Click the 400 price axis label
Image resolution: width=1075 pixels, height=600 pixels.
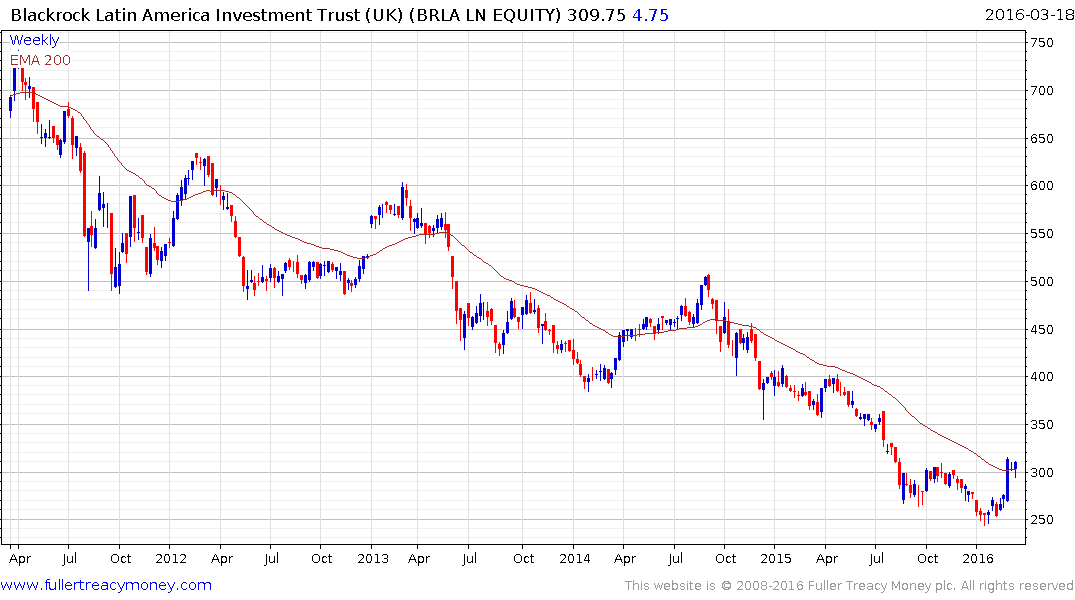[x=1041, y=376]
